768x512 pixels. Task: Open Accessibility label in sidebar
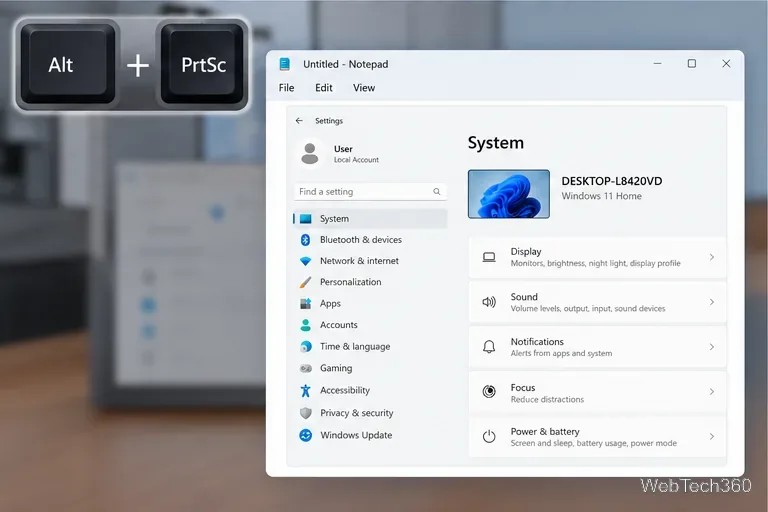click(345, 390)
